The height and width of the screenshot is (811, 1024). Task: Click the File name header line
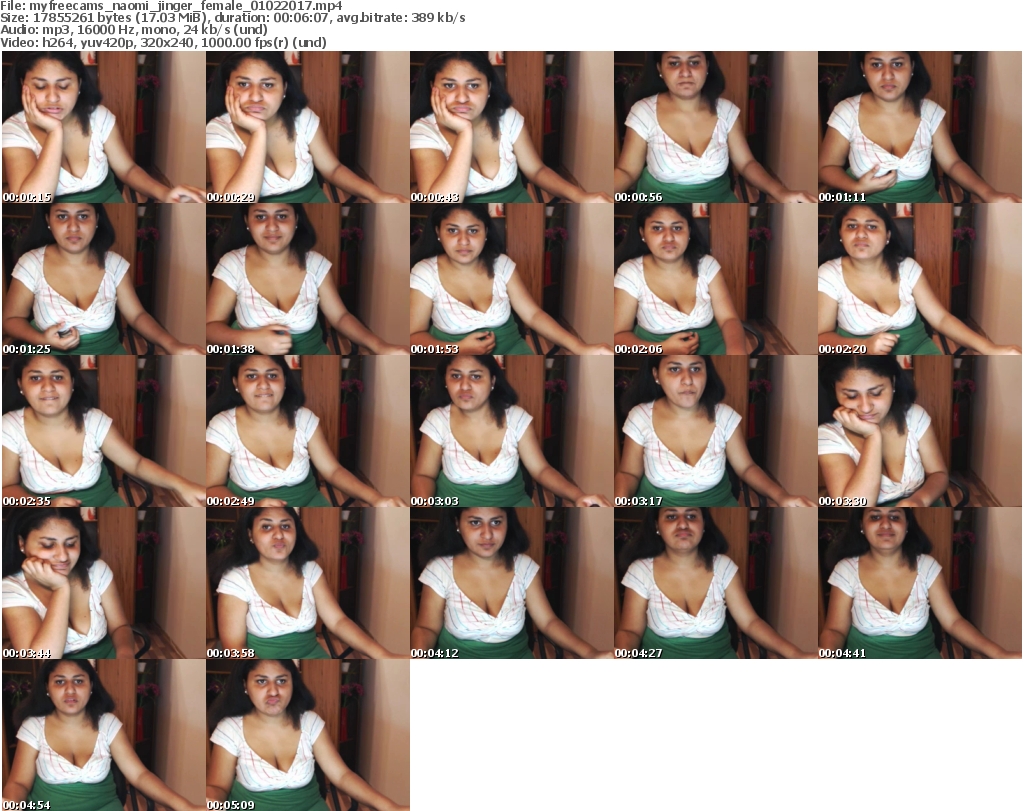171,6
